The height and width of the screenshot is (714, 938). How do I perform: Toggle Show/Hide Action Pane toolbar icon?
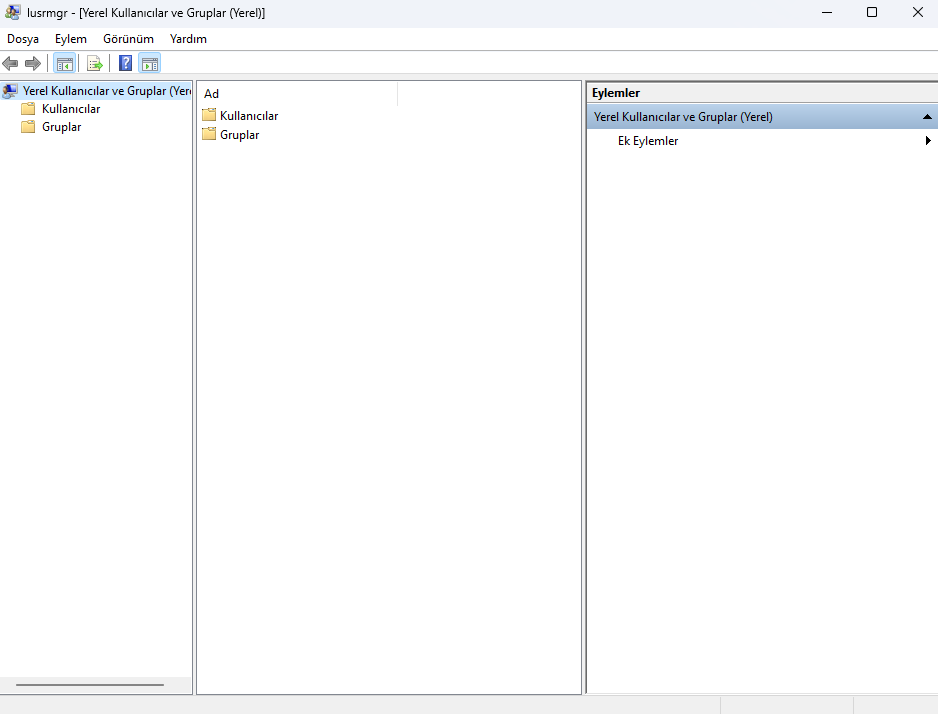coord(150,63)
